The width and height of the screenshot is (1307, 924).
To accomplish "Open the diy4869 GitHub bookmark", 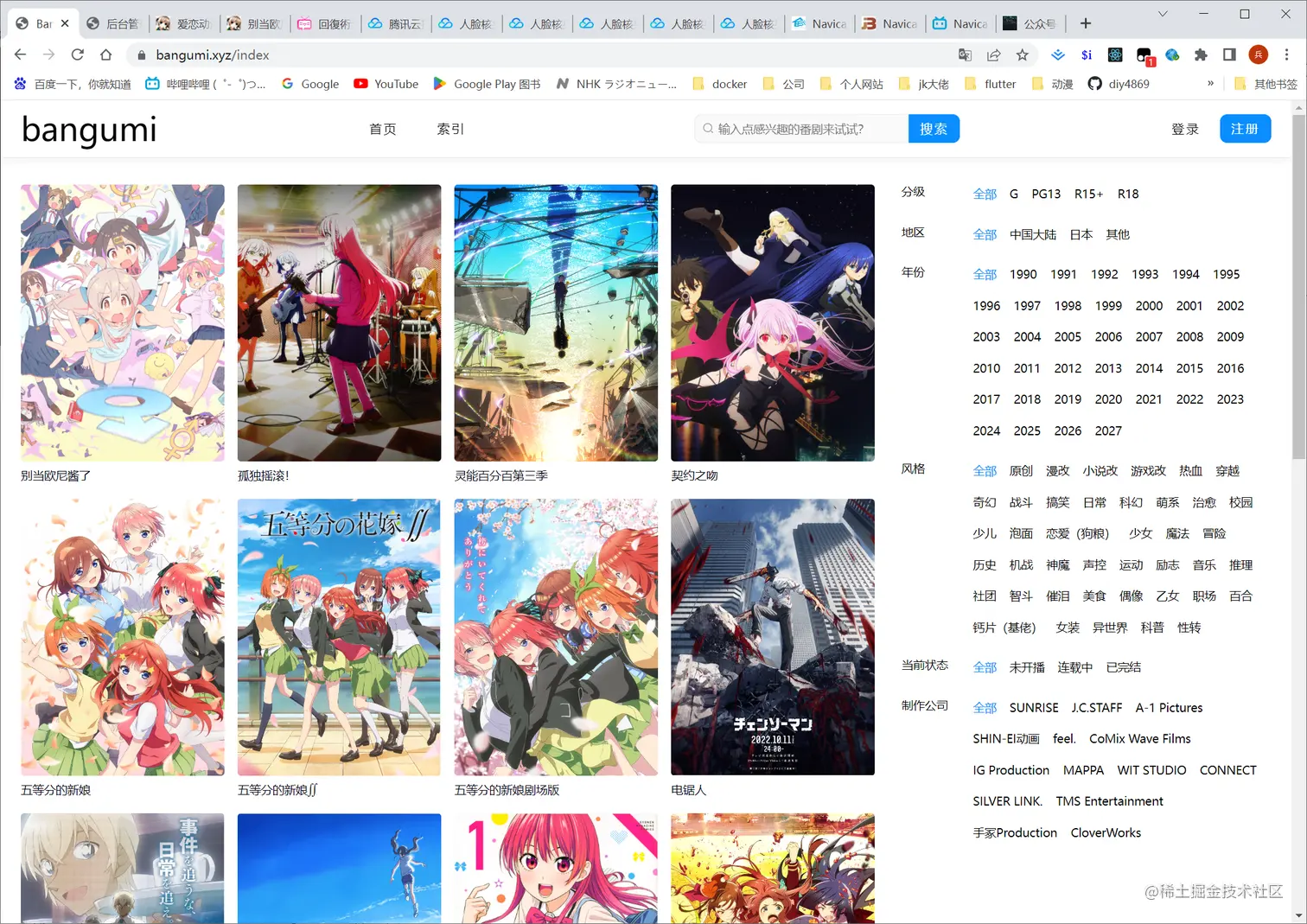I will (x=1119, y=84).
